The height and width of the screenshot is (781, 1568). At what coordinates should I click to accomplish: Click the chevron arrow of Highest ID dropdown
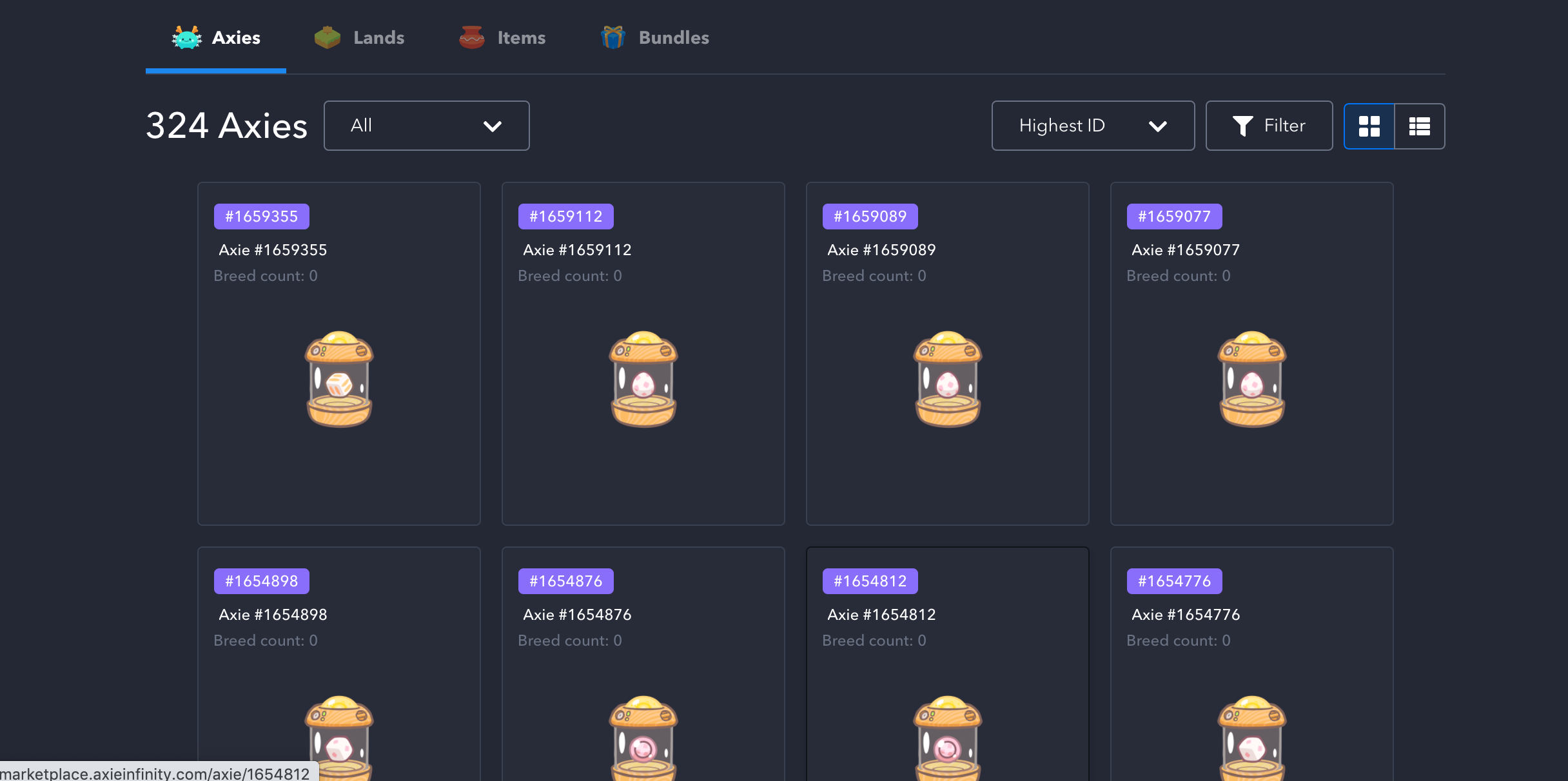[1158, 126]
